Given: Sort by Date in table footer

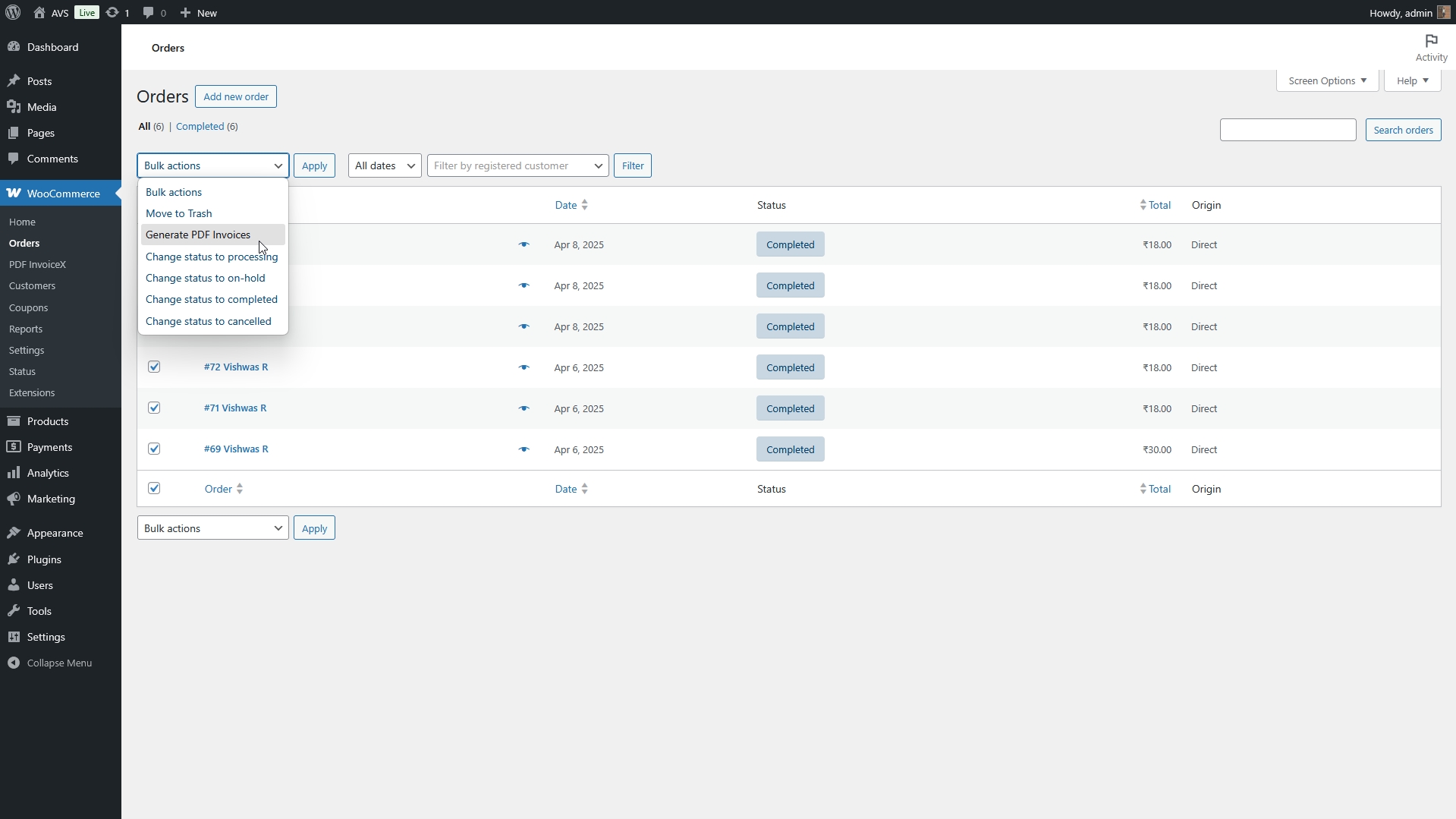Looking at the screenshot, I should [571, 489].
